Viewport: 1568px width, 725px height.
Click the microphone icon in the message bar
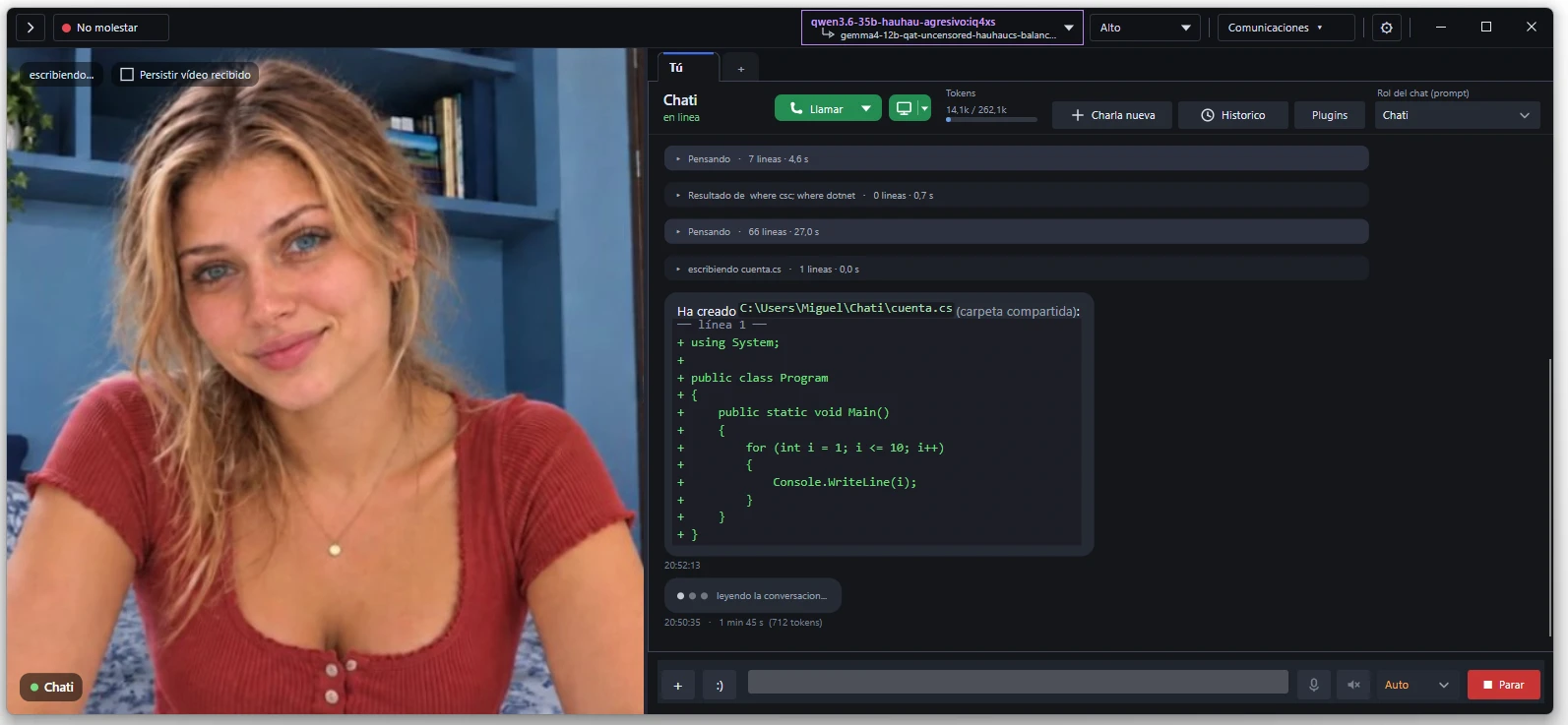(x=1313, y=685)
